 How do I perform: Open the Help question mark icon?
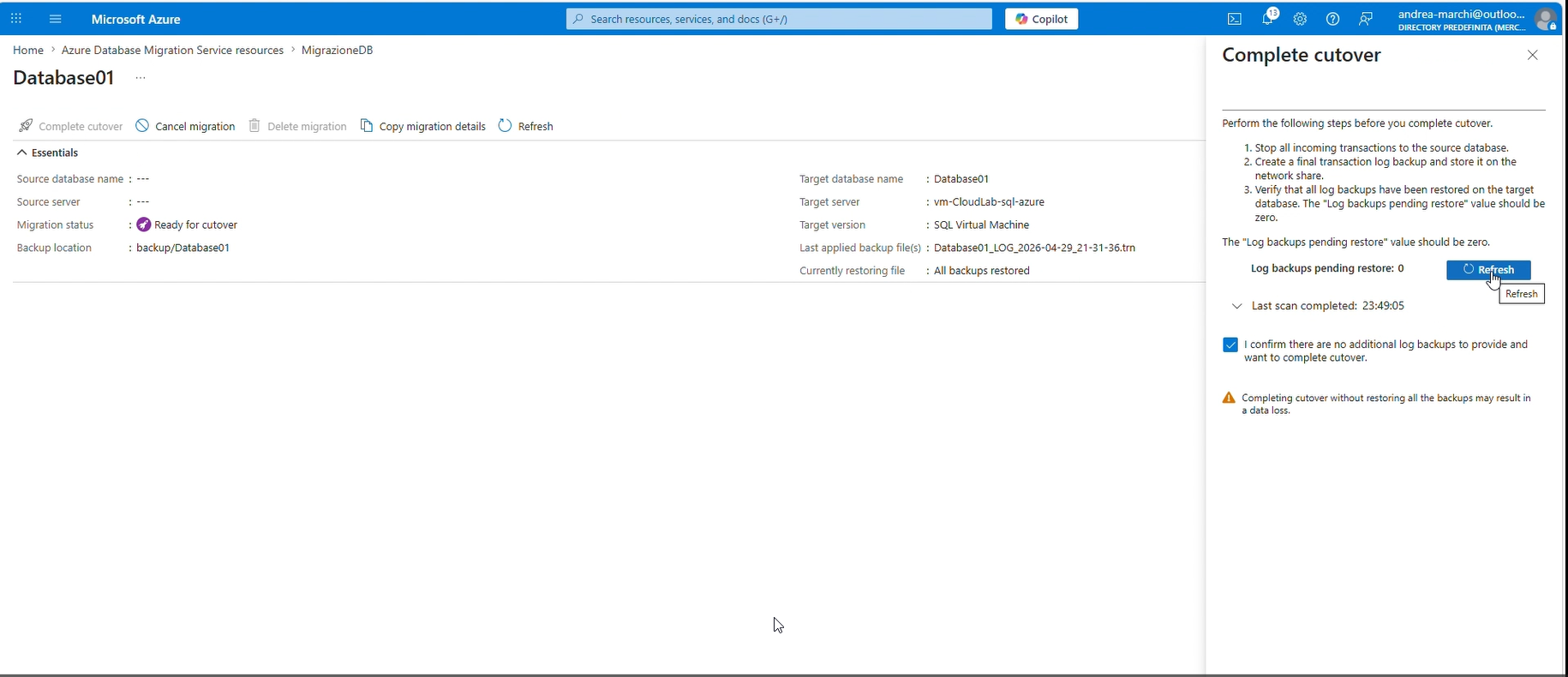1332,19
